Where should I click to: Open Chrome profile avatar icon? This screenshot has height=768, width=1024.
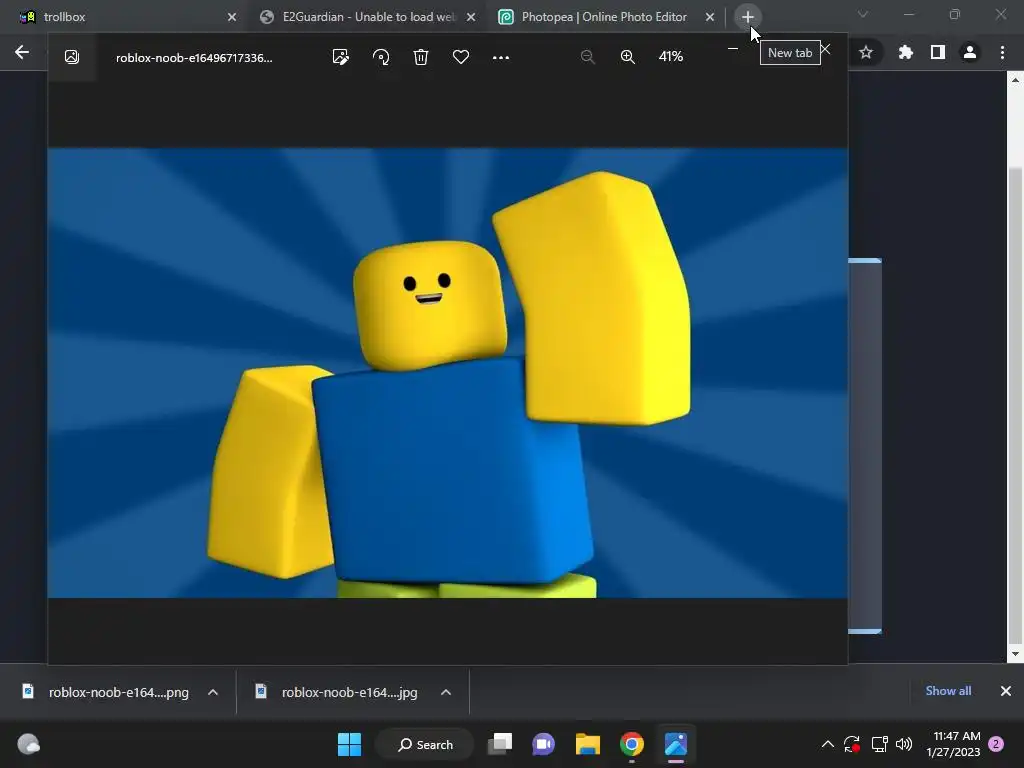tap(970, 52)
